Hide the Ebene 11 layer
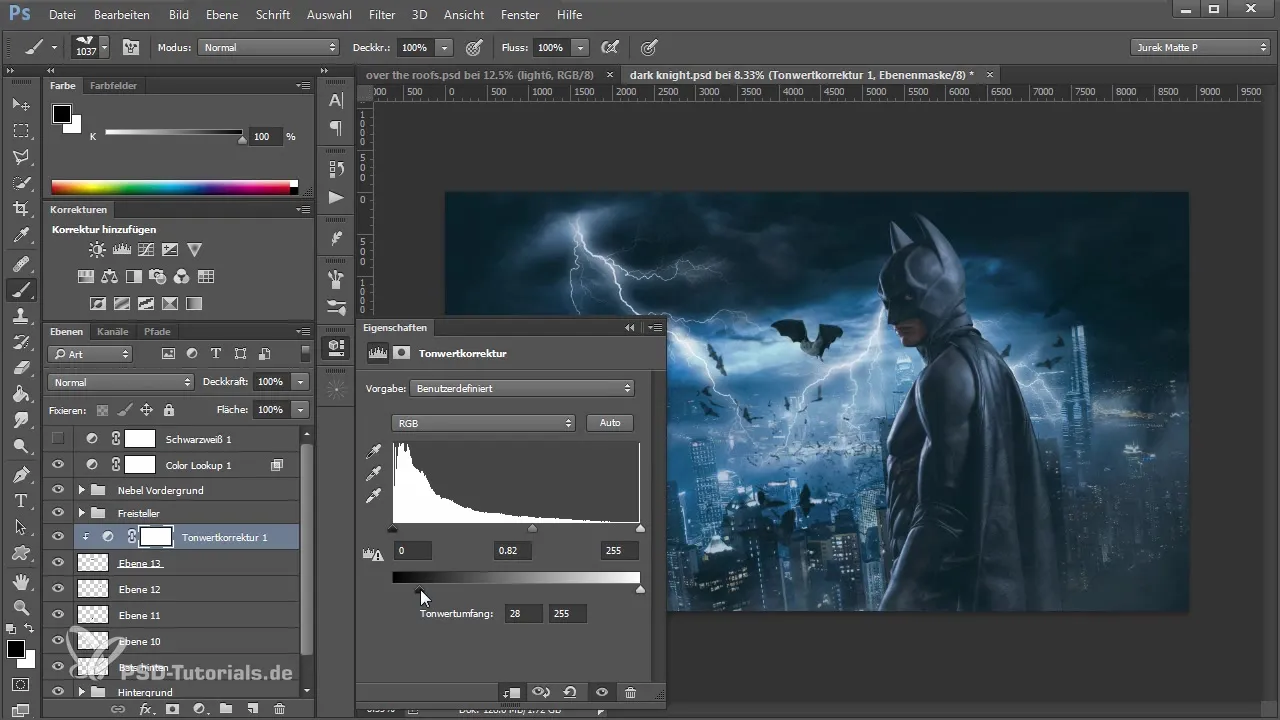Image resolution: width=1280 pixels, height=720 pixels. 58,615
